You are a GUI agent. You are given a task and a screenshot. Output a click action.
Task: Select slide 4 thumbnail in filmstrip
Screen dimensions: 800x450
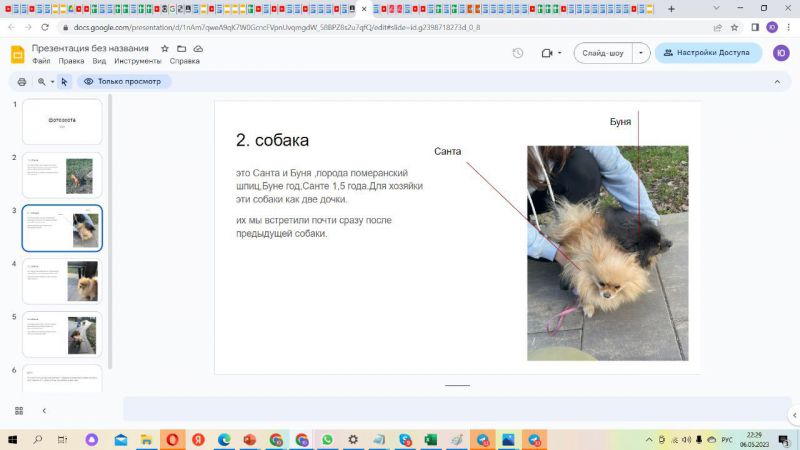[62, 281]
